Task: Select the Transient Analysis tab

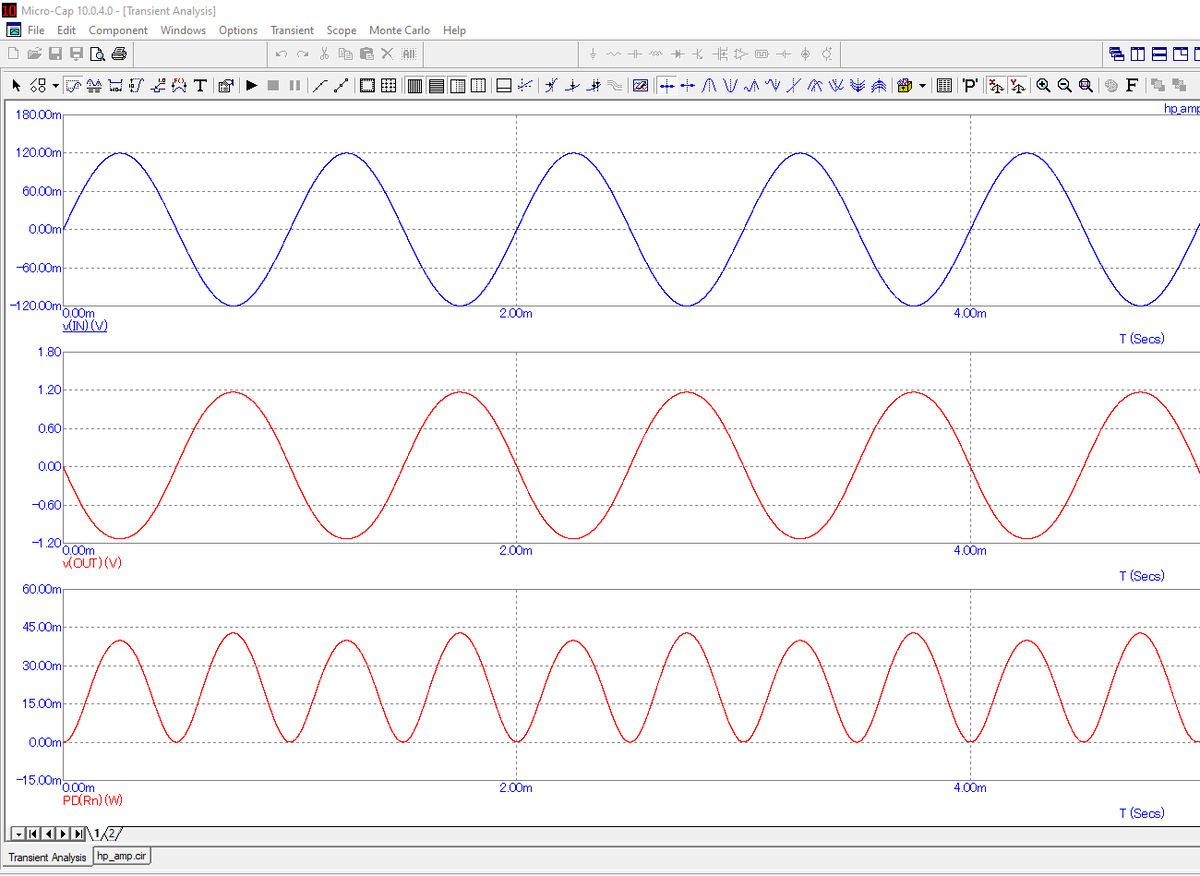Action: coord(47,857)
